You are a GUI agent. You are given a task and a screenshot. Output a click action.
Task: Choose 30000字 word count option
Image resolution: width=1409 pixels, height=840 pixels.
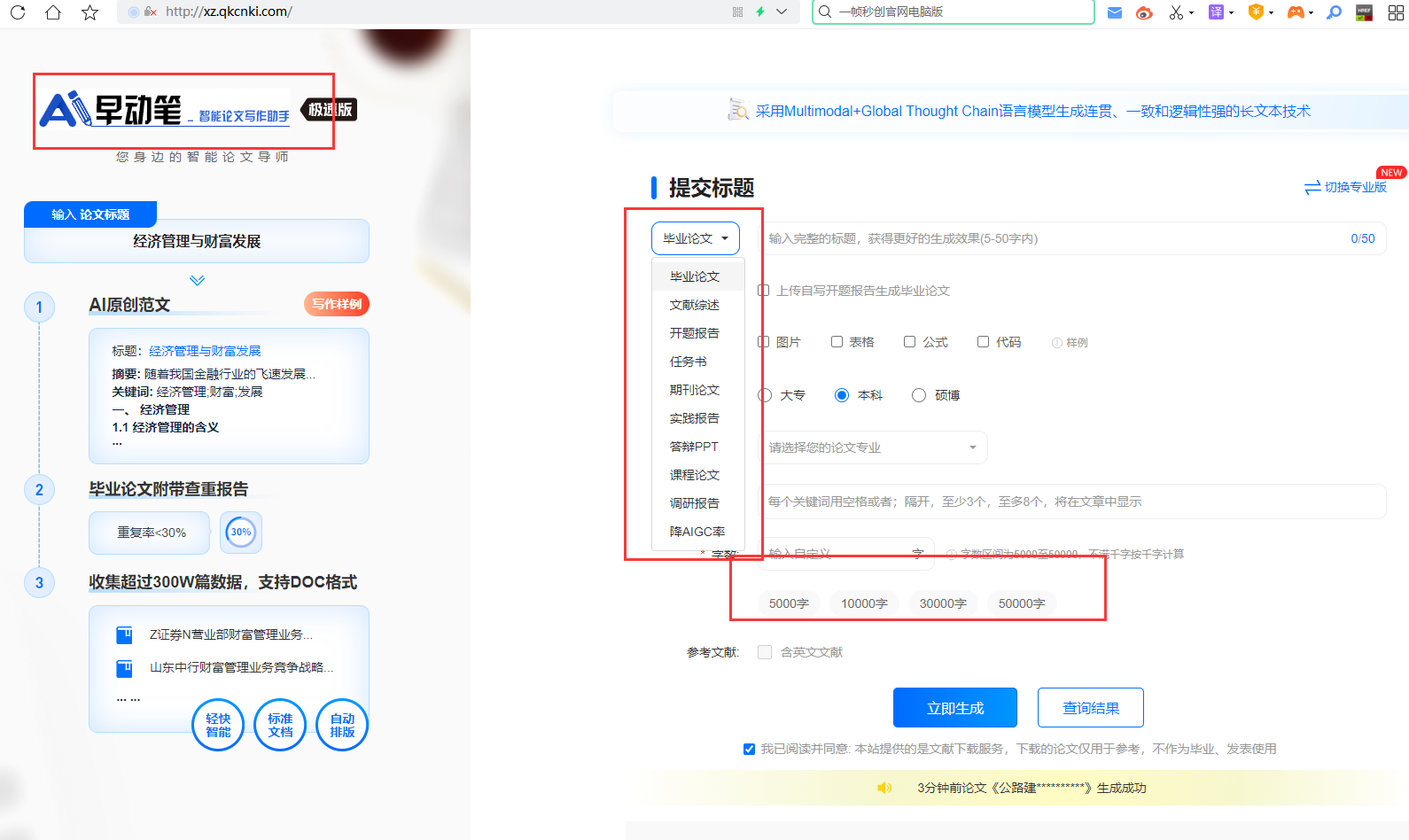pos(943,603)
